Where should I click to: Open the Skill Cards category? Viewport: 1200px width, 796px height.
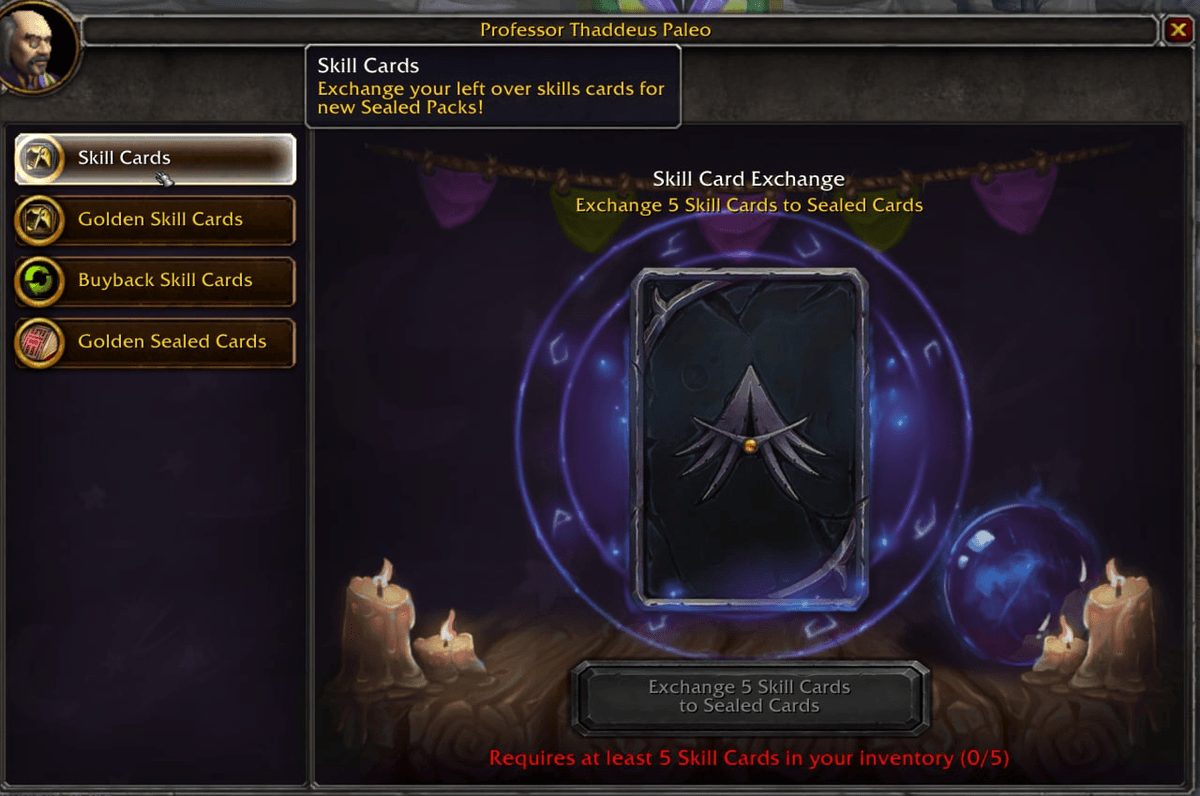click(155, 159)
